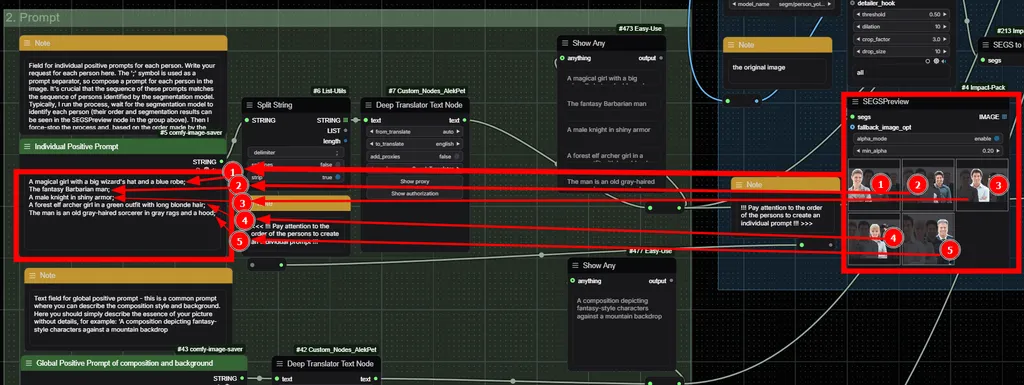The image size is (1024, 385).
Task: Open the SEGSPreview node menu icon
Action: click(855, 102)
